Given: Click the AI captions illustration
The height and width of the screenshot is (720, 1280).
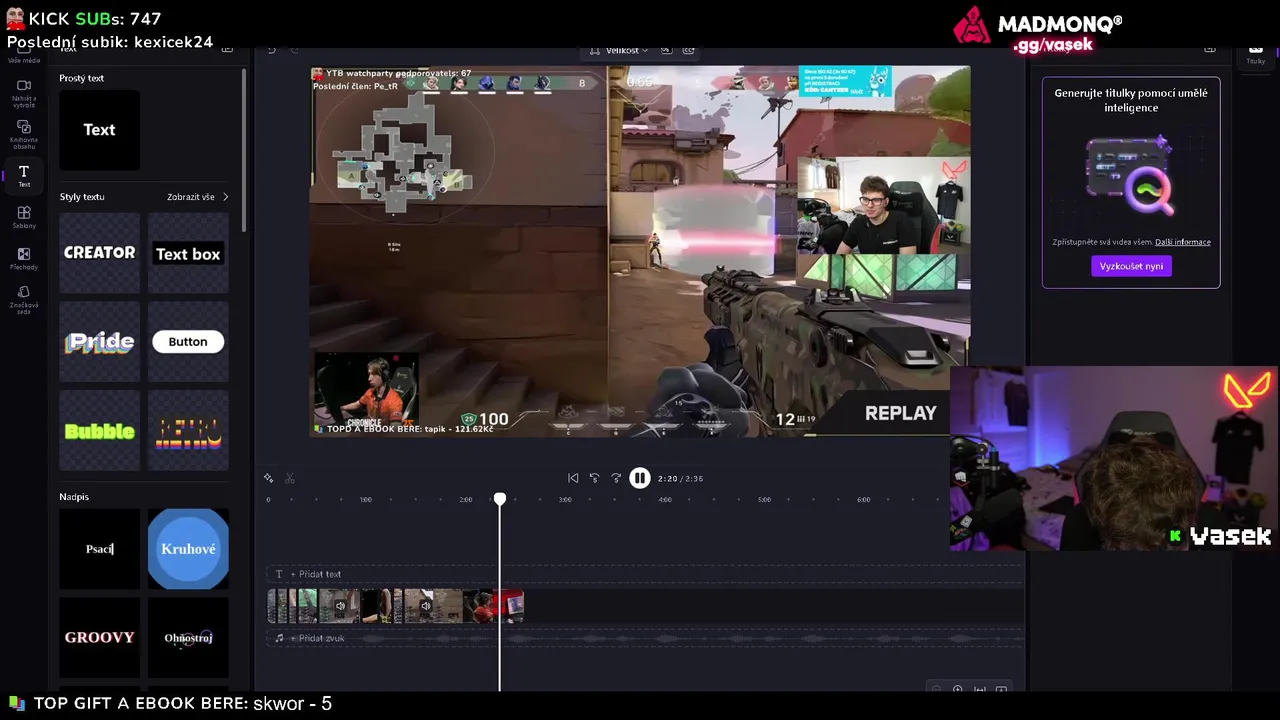Looking at the screenshot, I should click(1131, 176).
